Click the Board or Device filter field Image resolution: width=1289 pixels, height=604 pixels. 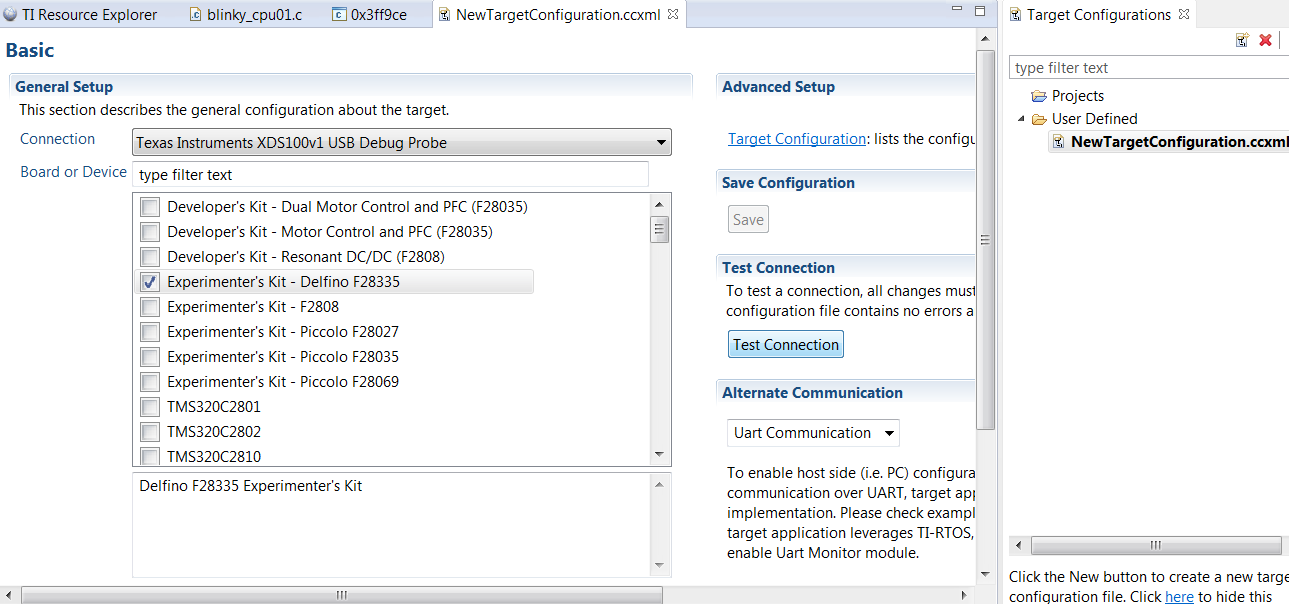pyautogui.click(x=391, y=175)
